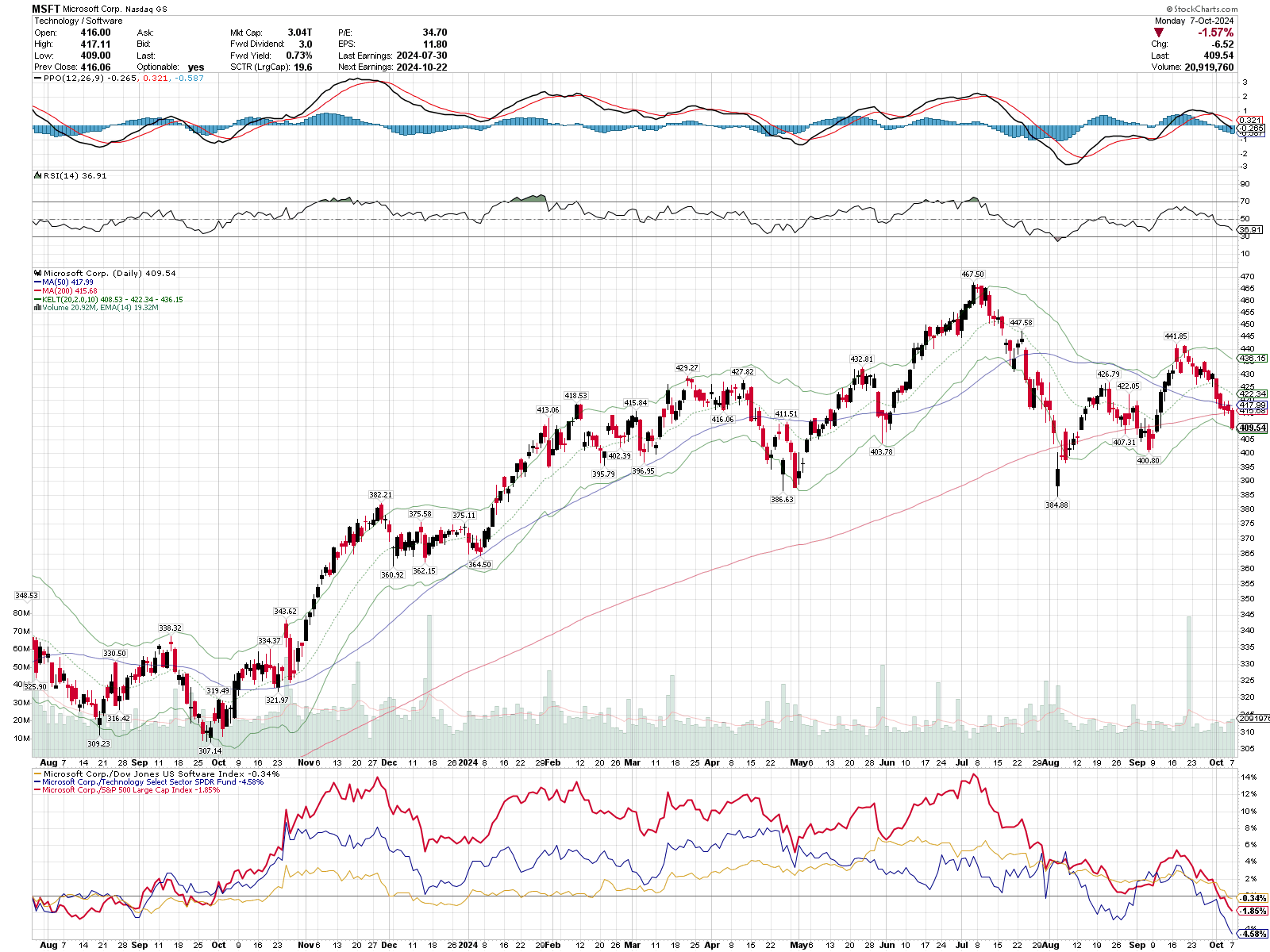Click the orange Dow Jones Software Index legend marker
This screenshot has height=952, width=1270.
38,773
